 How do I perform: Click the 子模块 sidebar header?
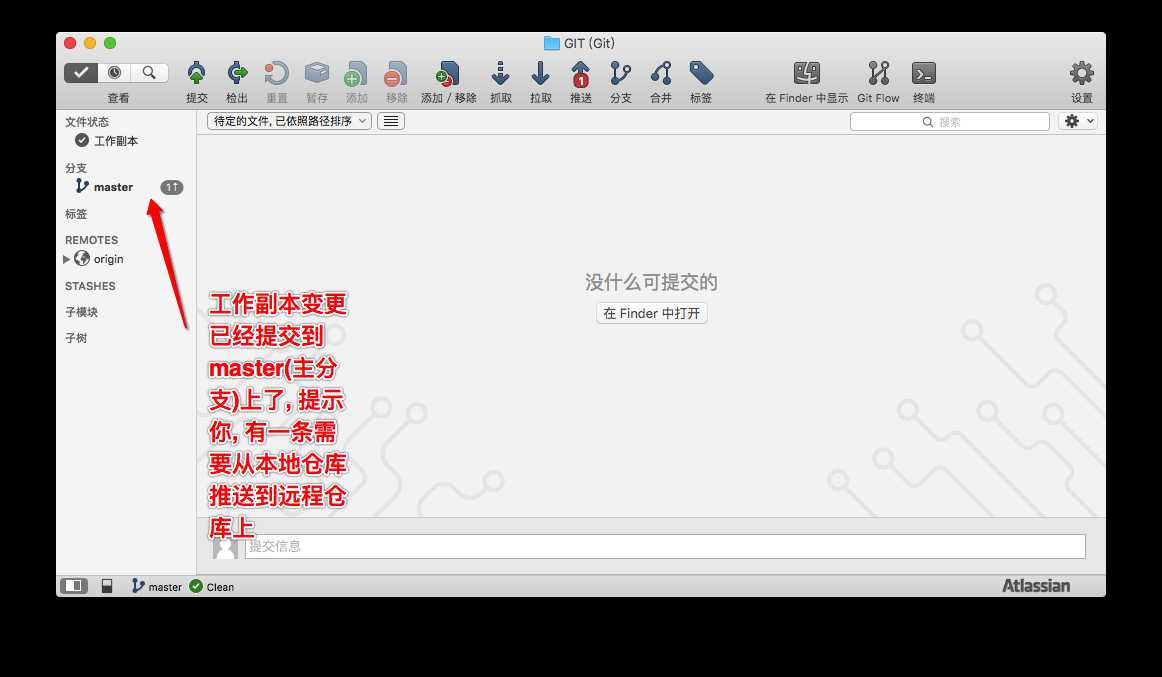pos(82,312)
